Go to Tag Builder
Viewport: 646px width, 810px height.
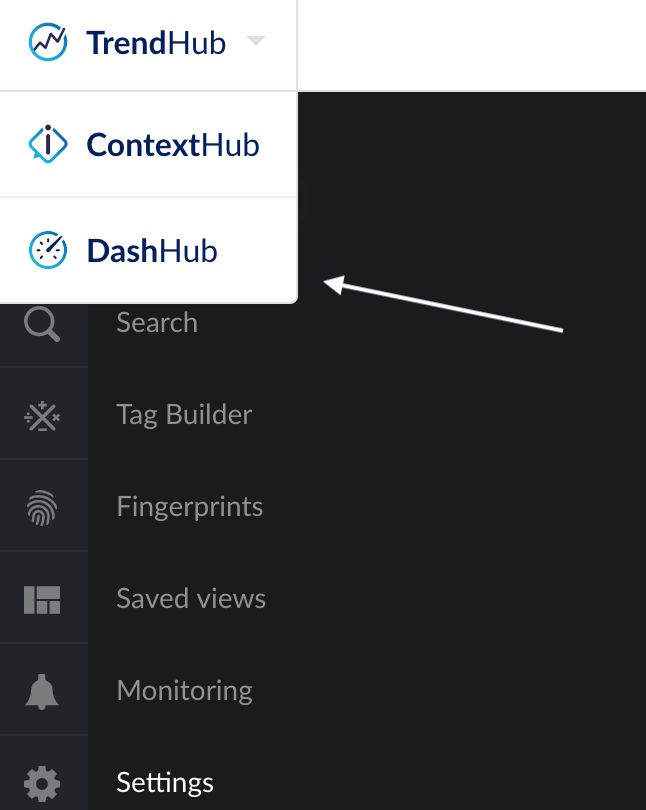184,414
